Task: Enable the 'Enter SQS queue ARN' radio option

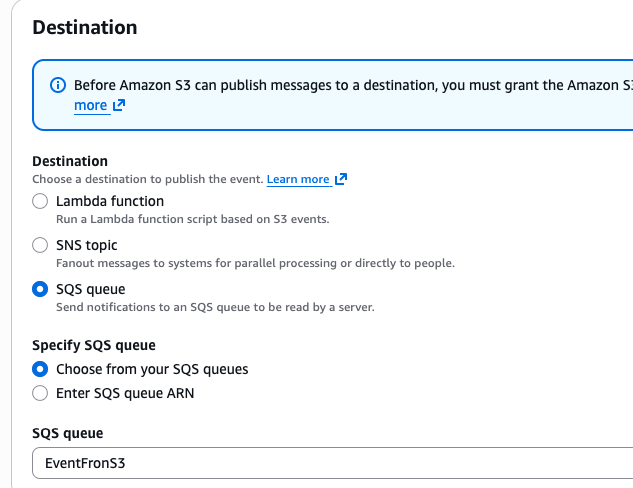Action: pos(40,393)
